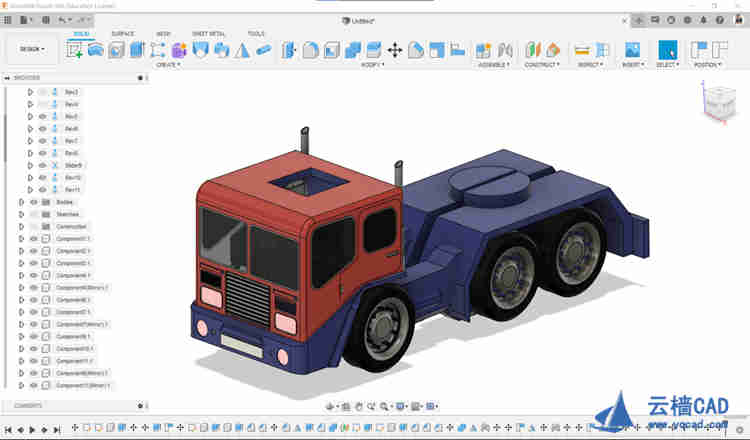Viewport: 750px width, 440px height.
Task: Click the Save icon in quick access bar
Action: point(45,20)
